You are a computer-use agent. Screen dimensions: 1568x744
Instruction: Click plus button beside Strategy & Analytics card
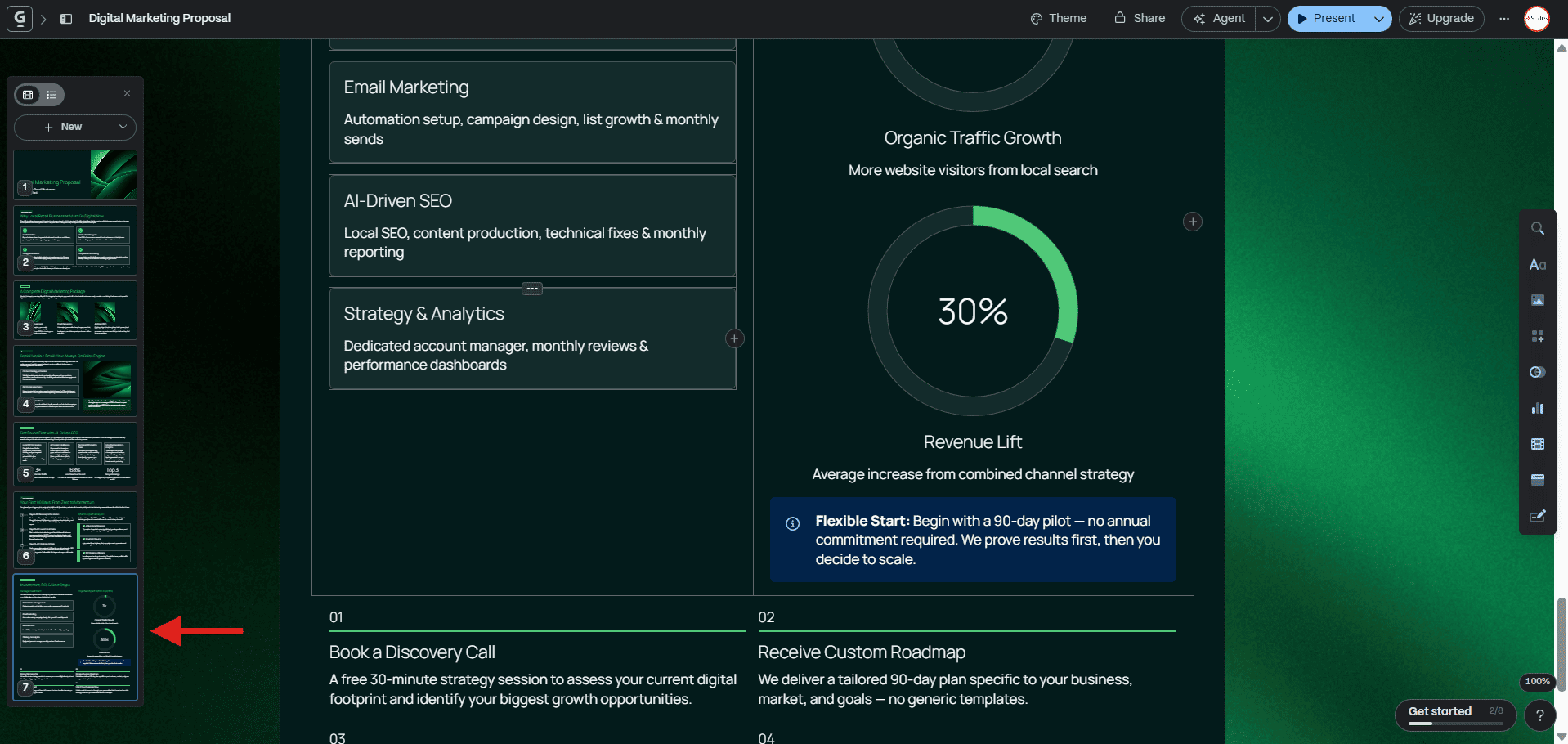tap(734, 338)
